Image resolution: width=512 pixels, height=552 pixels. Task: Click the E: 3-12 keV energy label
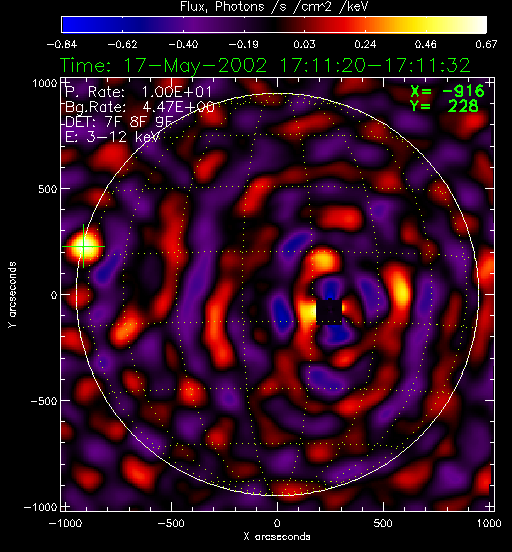point(112,136)
